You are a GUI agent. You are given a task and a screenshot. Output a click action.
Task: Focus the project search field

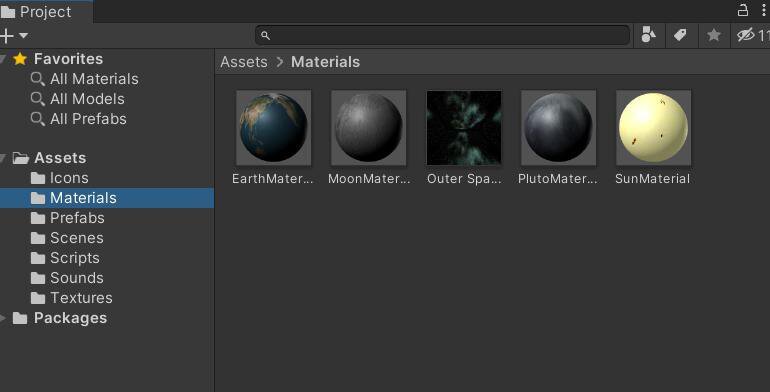[442, 35]
